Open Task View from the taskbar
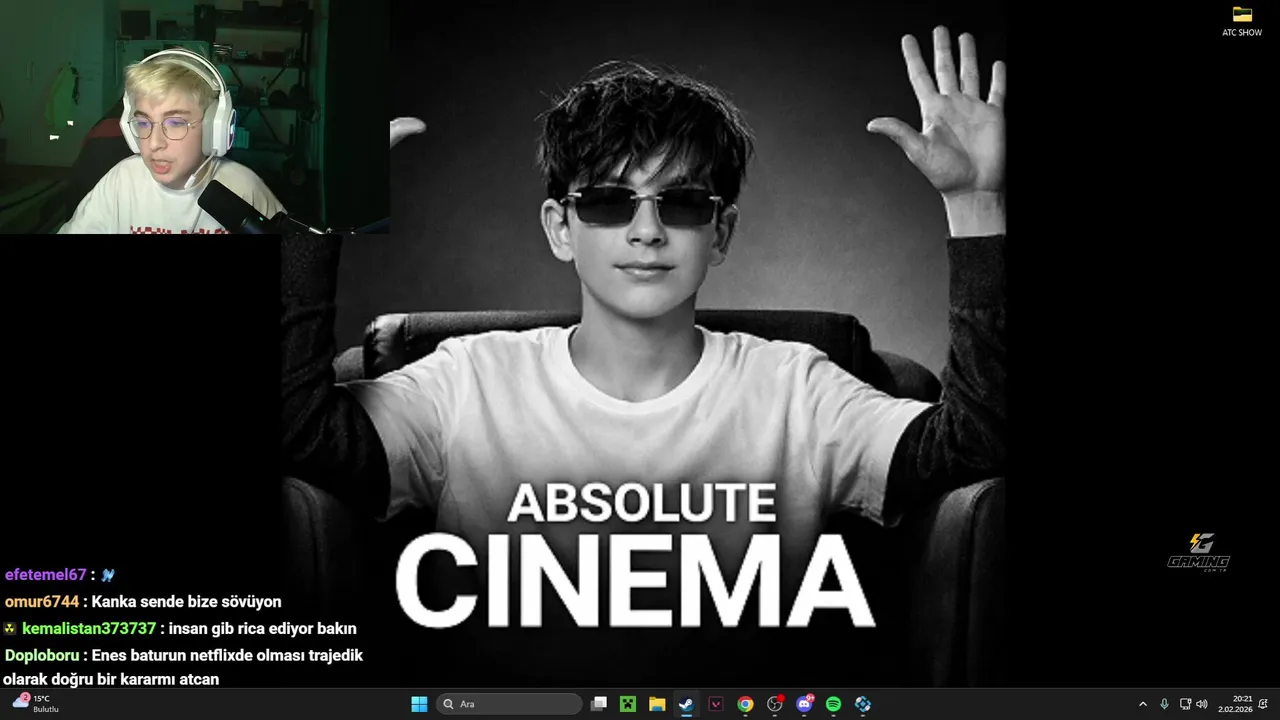 coord(599,704)
